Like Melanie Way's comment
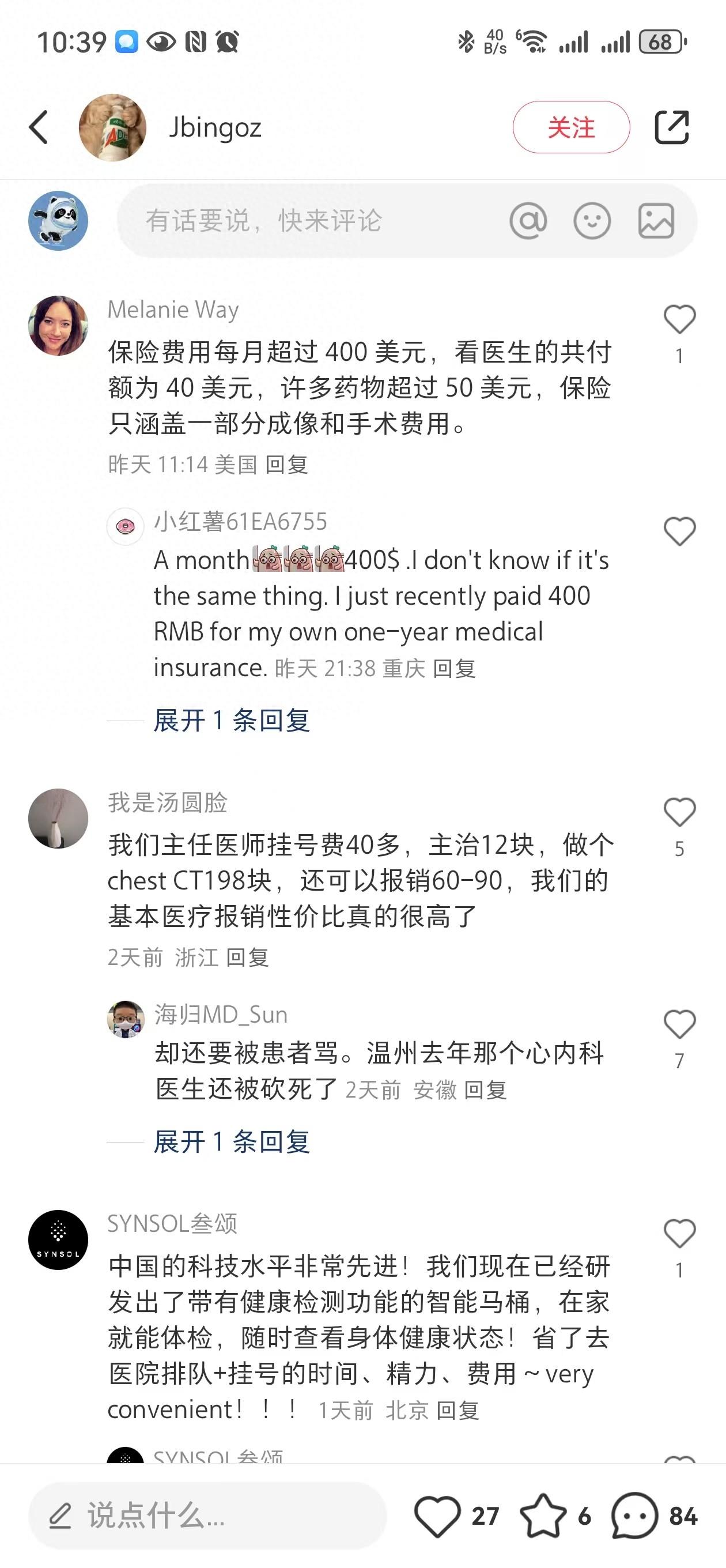The image size is (726, 1568). point(680,319)
